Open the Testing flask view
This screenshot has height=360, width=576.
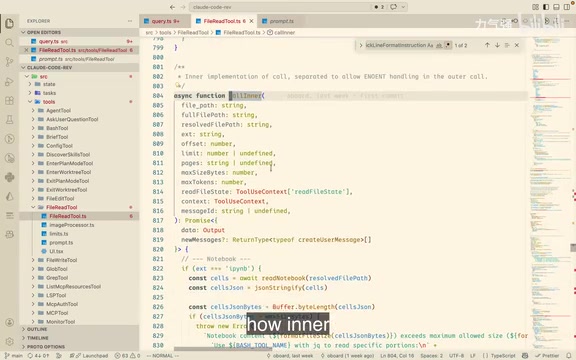pos(10,120)
